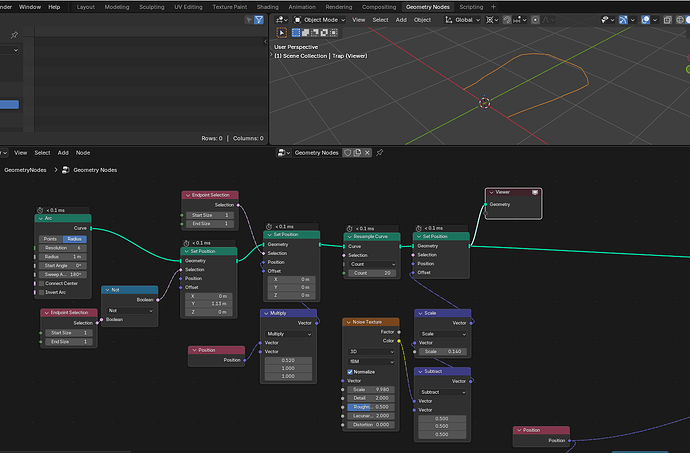This screenshot has width=690, height=453.
Task: Select the tweak select tool icon
Action: 282,33
